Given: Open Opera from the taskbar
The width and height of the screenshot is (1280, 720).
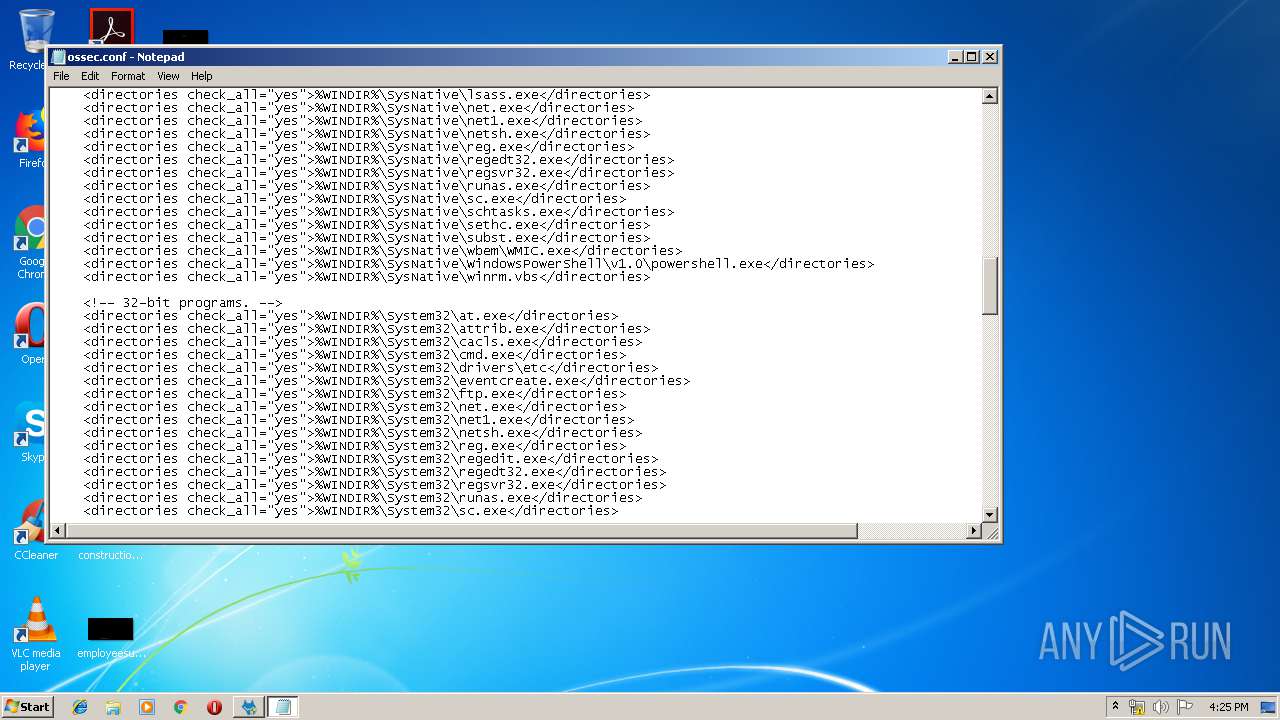Looking at the screenshot, I should [214, 707].
